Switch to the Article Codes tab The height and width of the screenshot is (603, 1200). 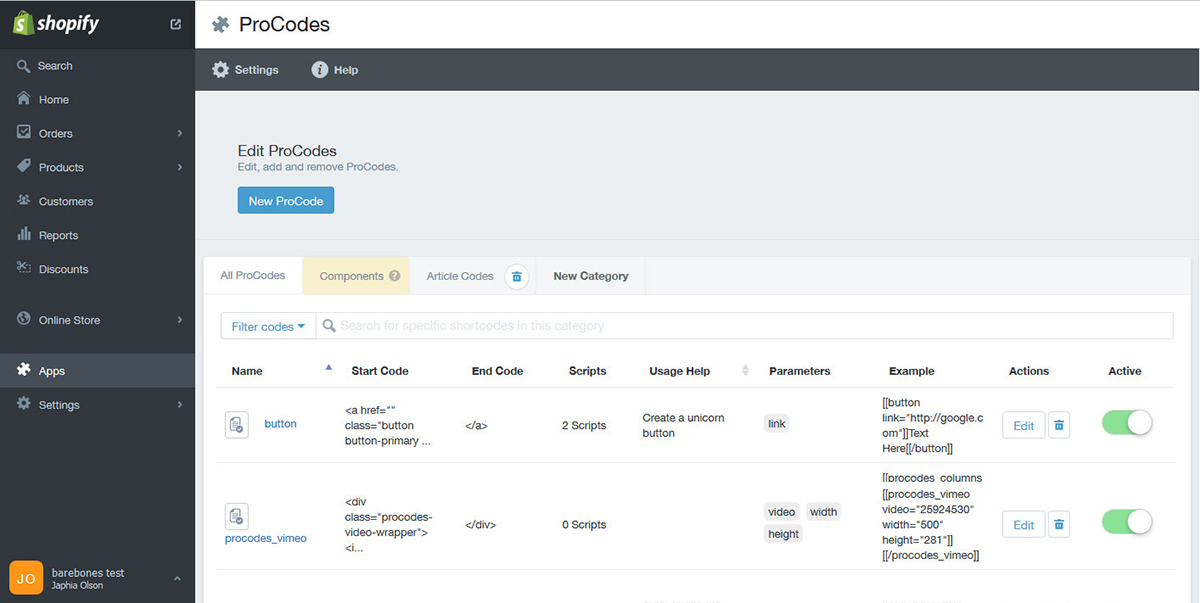(x=460, y=276)
